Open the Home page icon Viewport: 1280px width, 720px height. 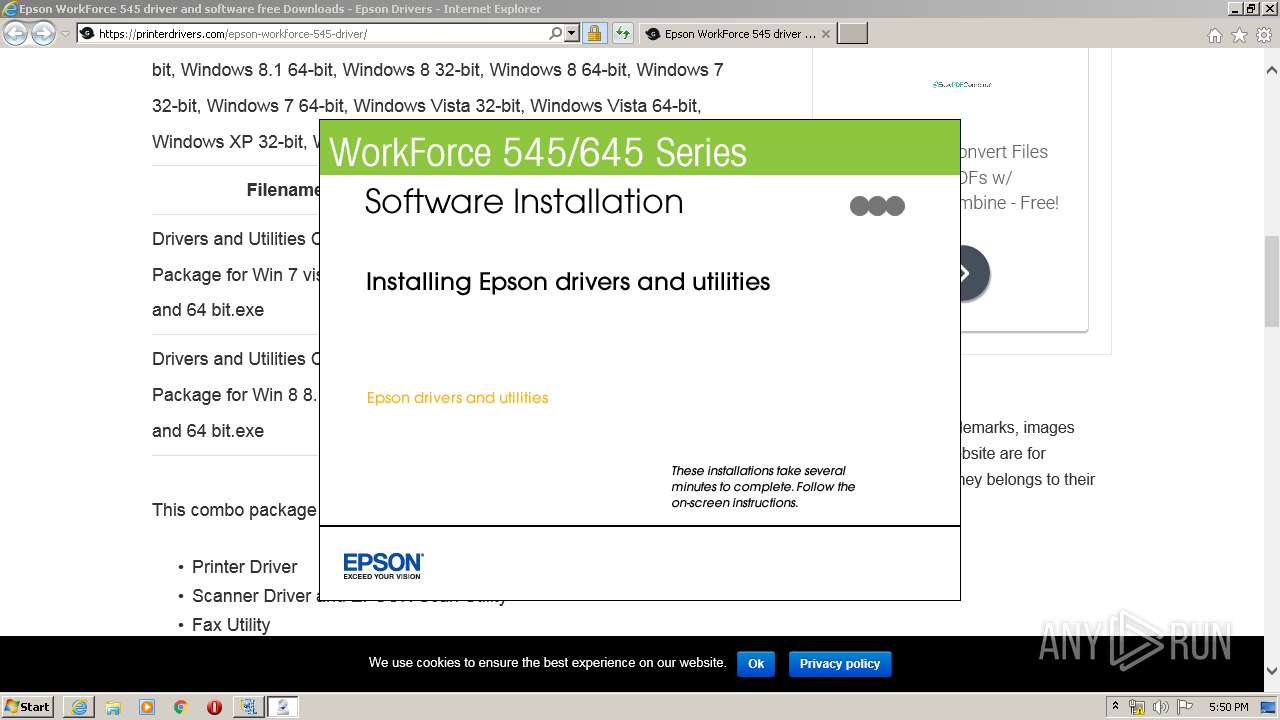pos(1214,35)
